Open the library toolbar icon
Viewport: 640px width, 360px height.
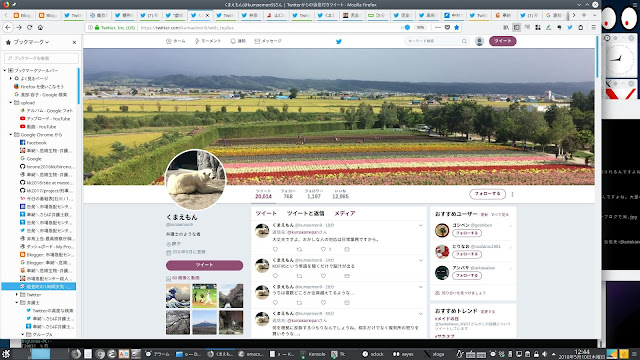506,27
